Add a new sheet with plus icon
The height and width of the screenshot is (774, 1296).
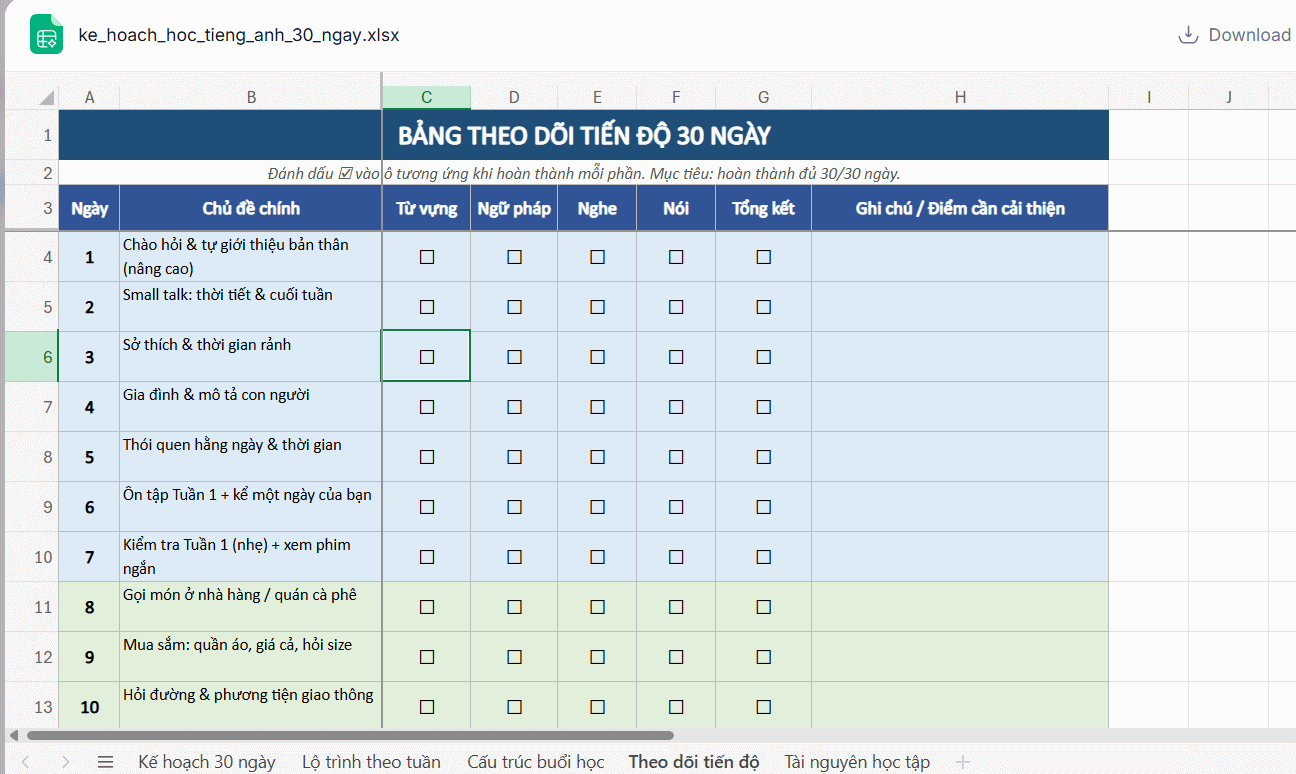tap(963, 762)
